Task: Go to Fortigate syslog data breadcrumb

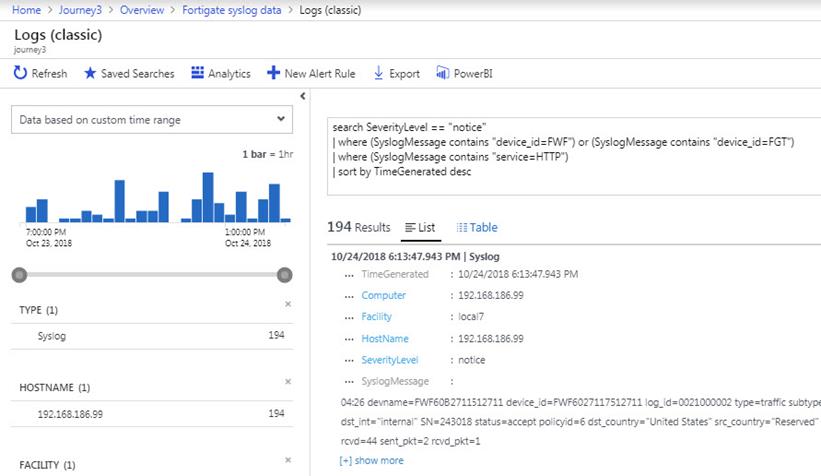Action: (x=233, y=10)
